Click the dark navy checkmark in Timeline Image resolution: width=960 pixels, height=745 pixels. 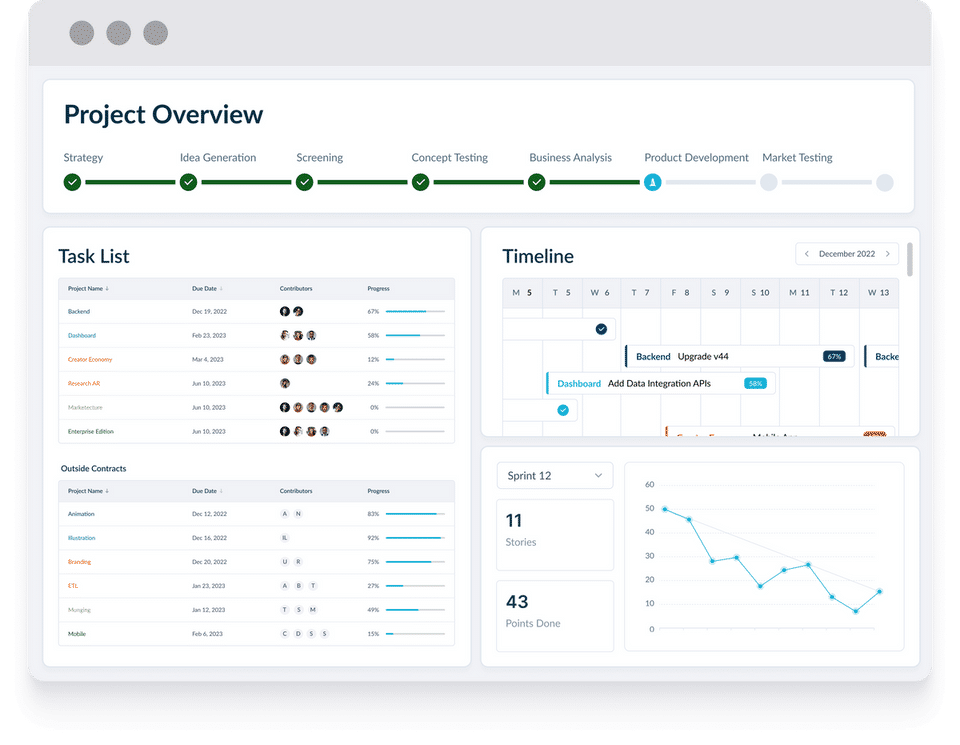[x=601, y=329]
